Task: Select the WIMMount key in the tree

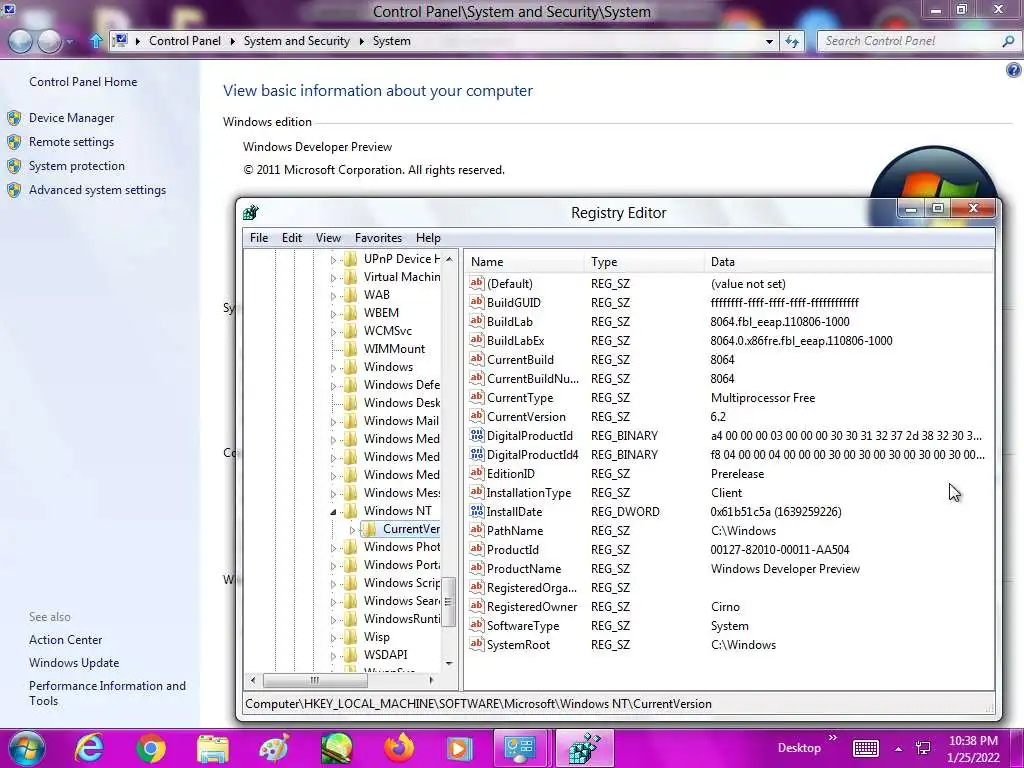Action: coord(394,349)
